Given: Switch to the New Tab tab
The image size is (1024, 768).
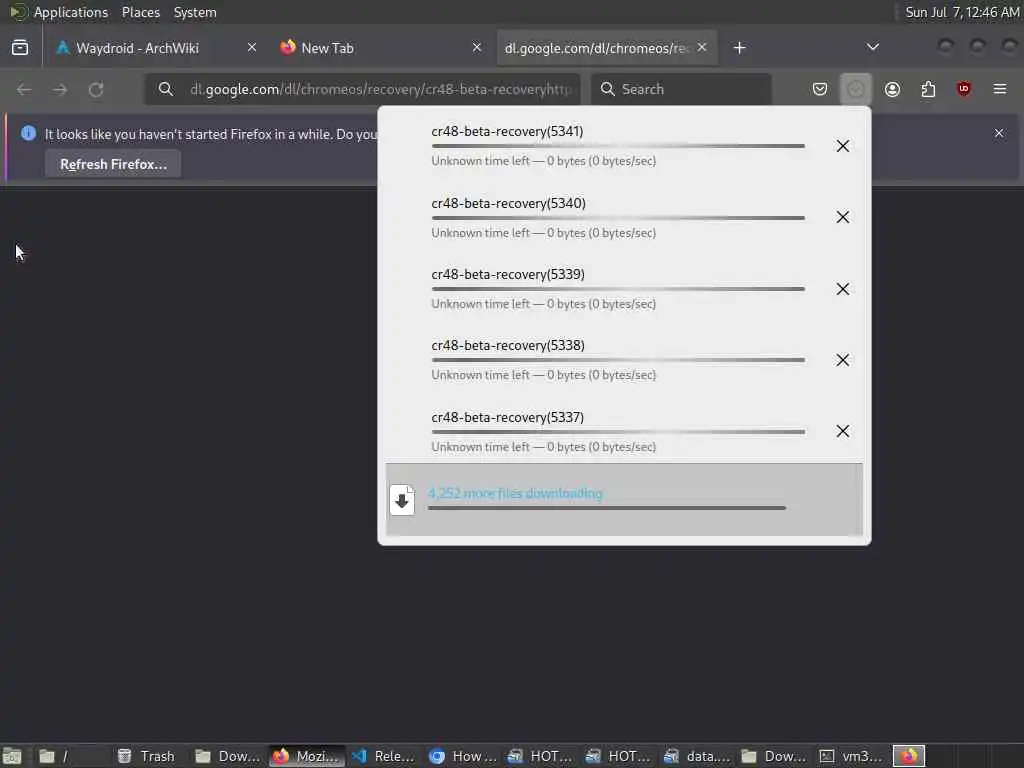Looking at the screenshot, I should (x=327, y=48).
